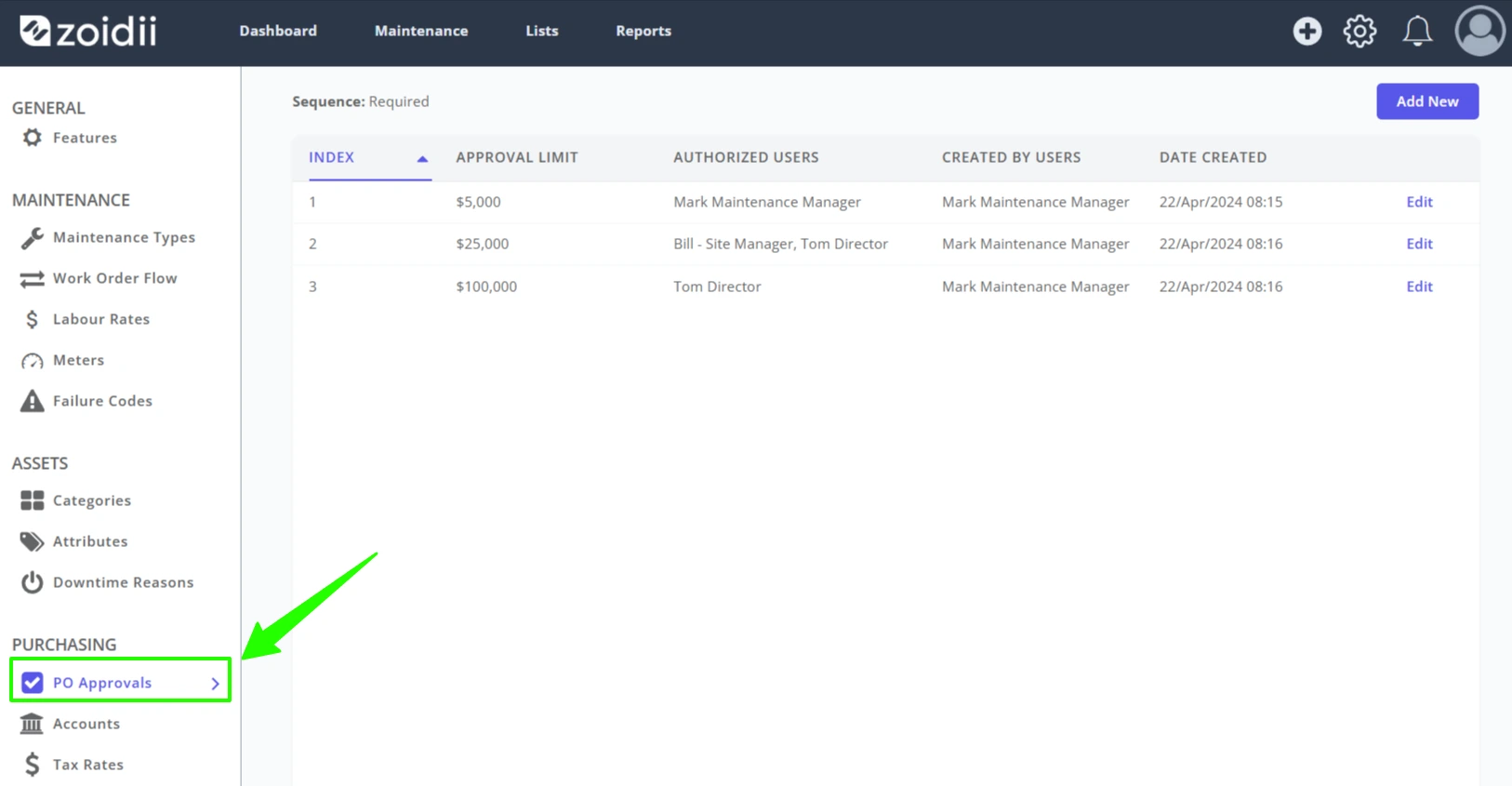1512x786 pixels.
Task: Open the Maintenance menu
Action: click(421, 31)
